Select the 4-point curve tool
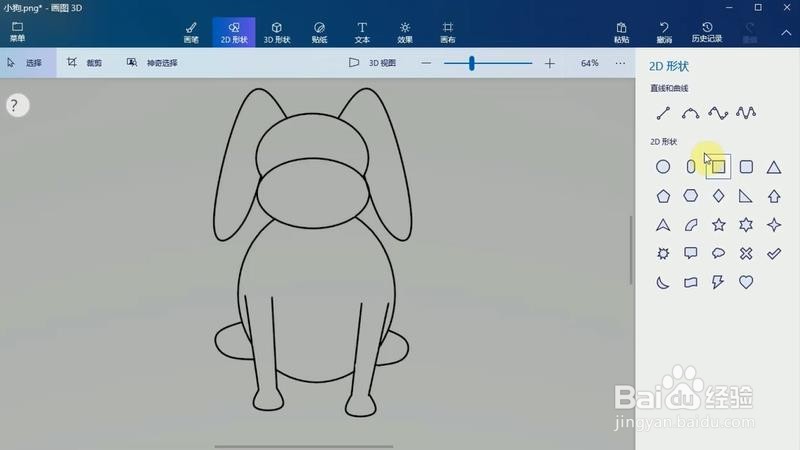Viewport: 800px width, 450px height. click(746, 113)
